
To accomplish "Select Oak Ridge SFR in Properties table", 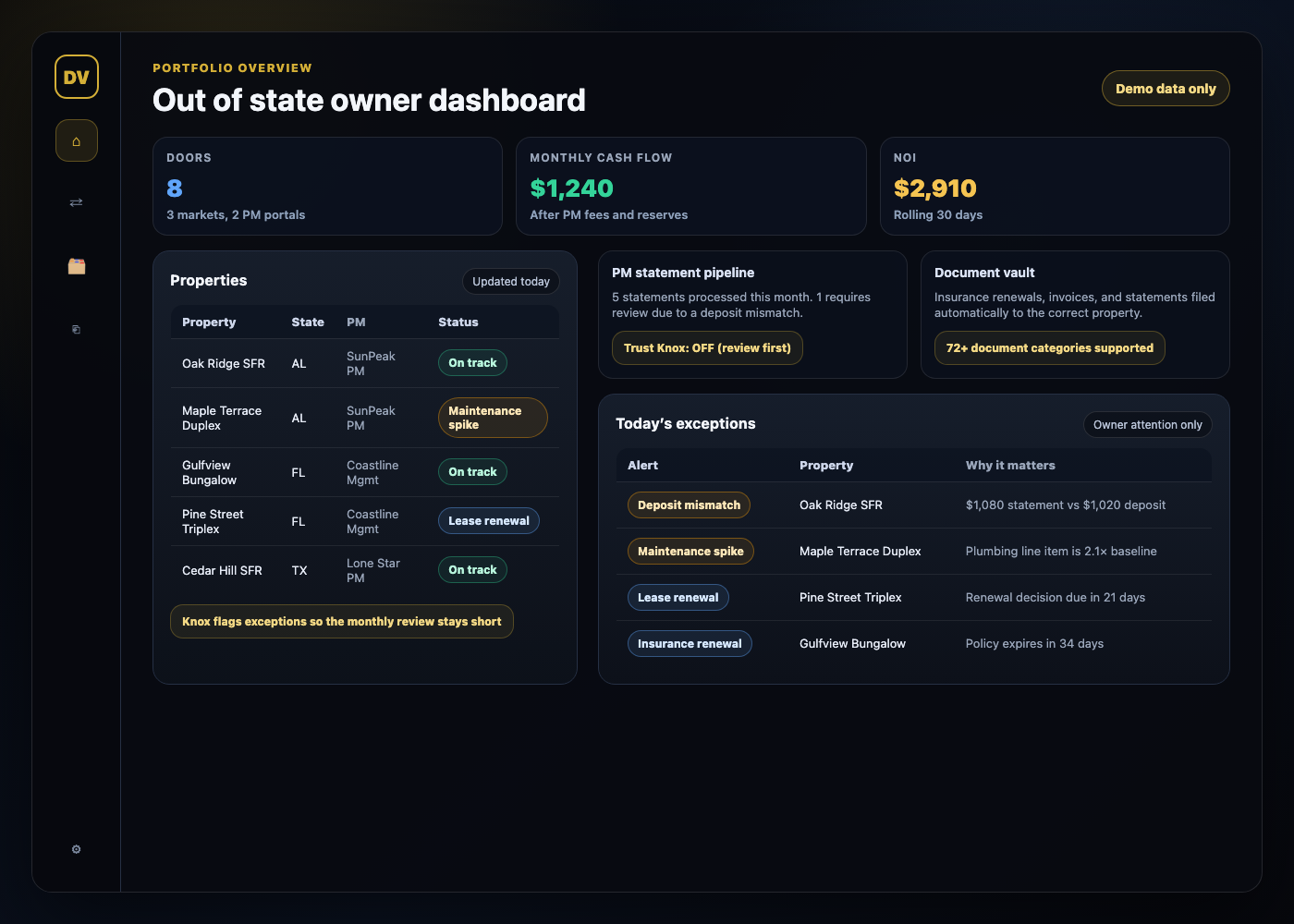I will (x=224, y=364).
